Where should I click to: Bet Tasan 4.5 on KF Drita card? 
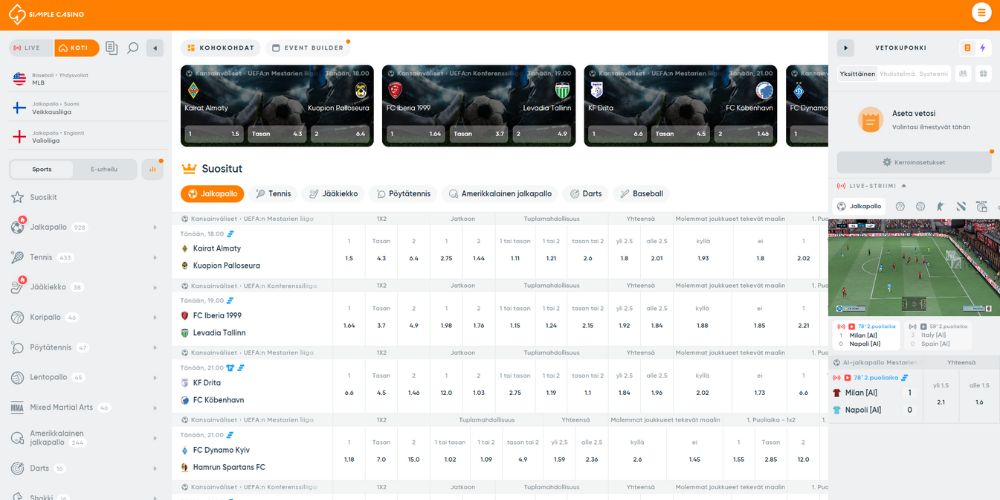(680, 134)
